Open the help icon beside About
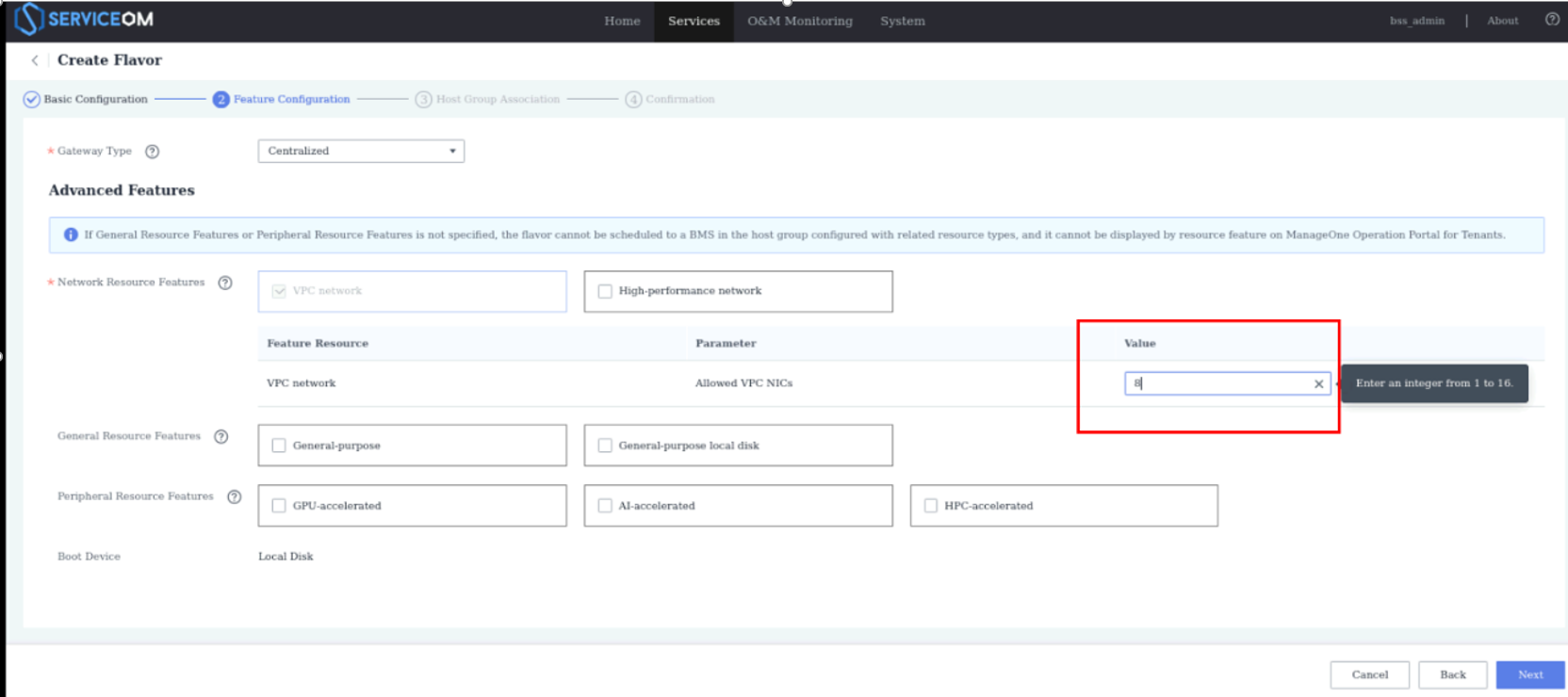This screenshot has height=697, width=1568. point(1552,20)
